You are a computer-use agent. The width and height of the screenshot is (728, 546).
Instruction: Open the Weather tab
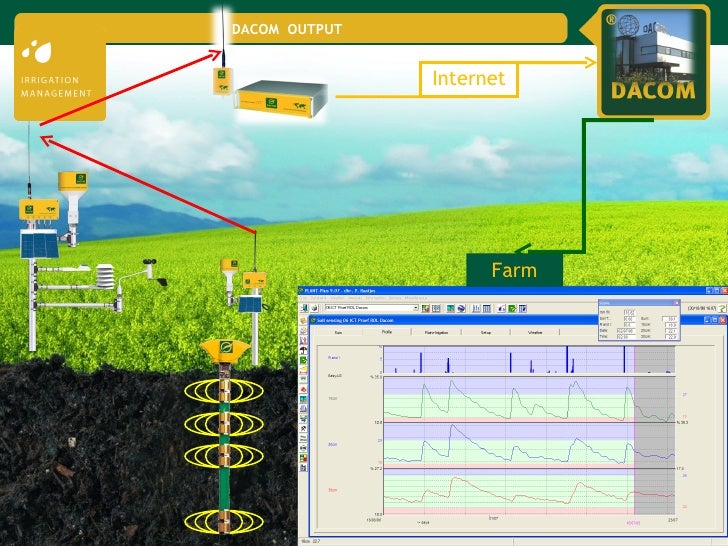pyautogui.click(x=535, y=332)
